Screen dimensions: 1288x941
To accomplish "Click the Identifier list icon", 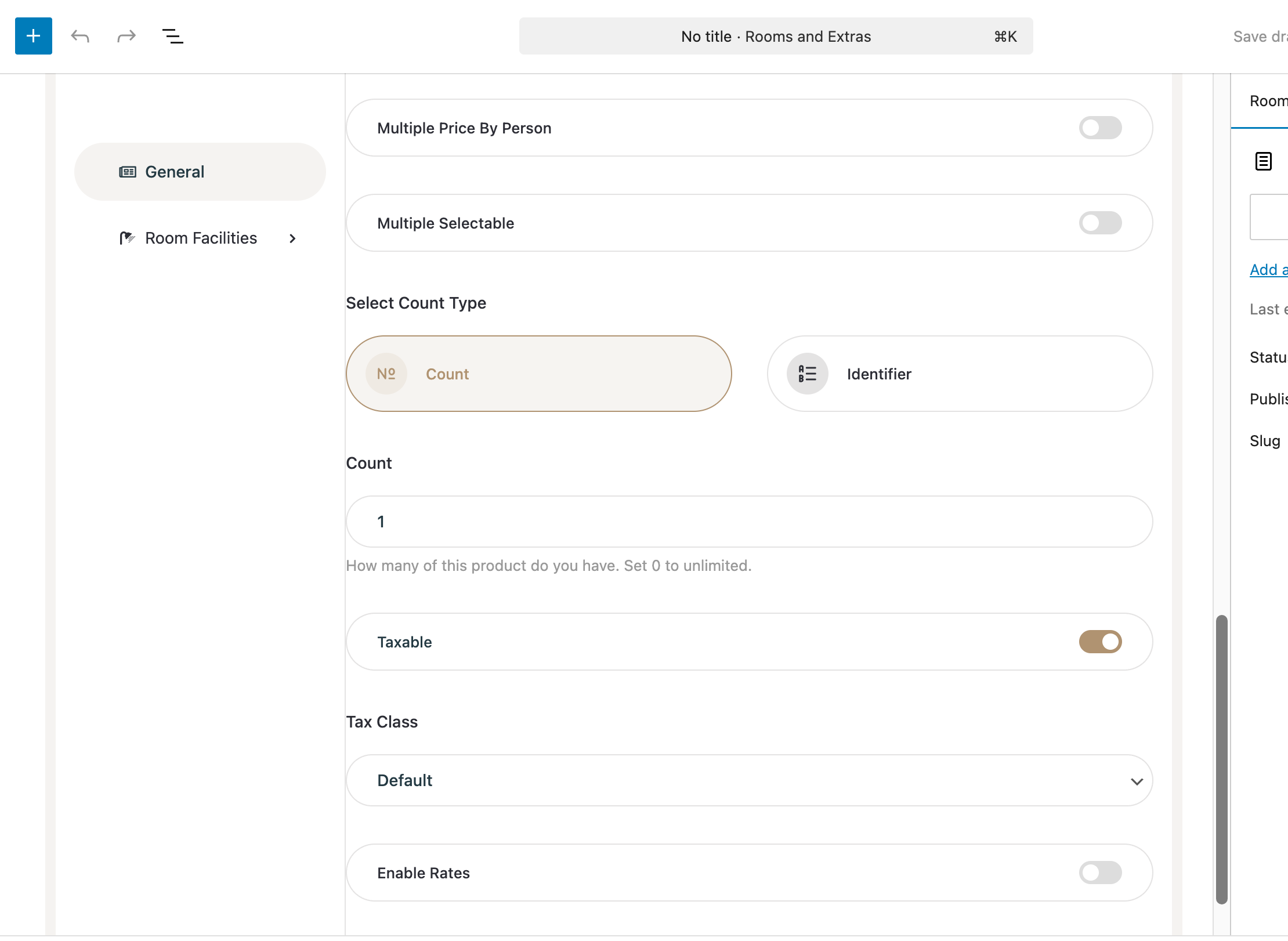I will [x=807, y=374].
